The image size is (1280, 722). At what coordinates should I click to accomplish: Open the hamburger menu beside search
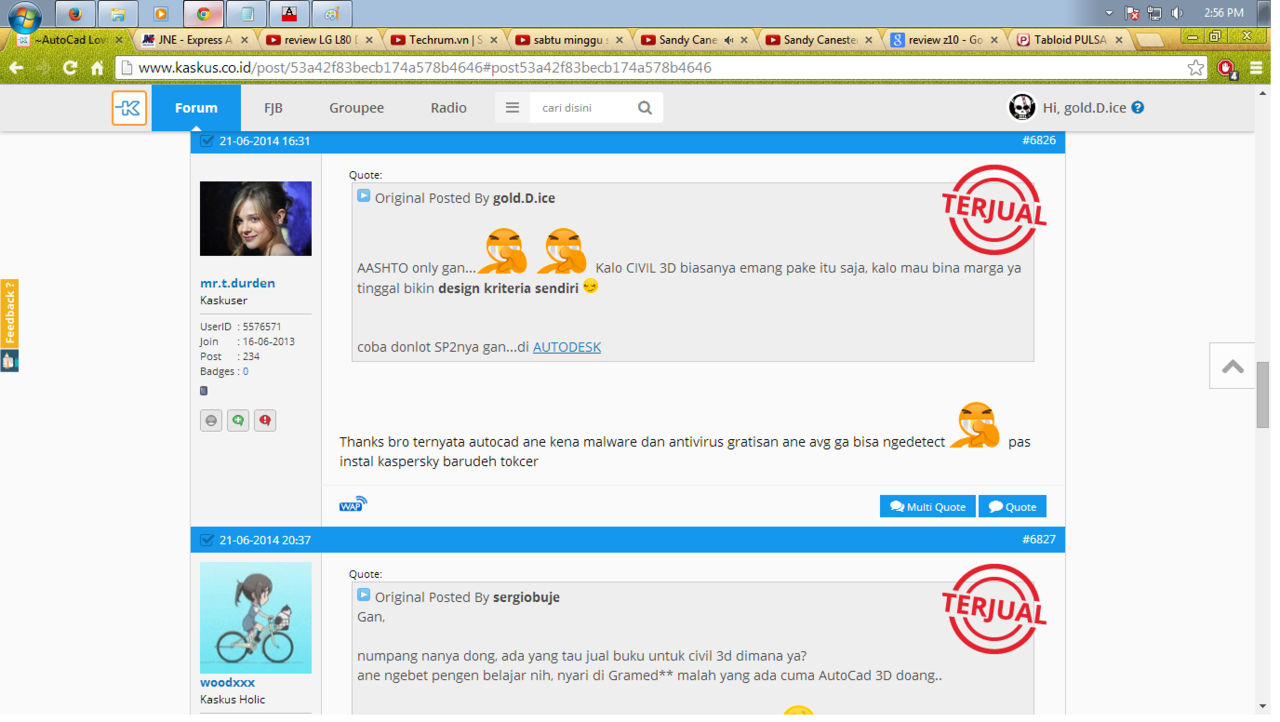coord(512,107)
